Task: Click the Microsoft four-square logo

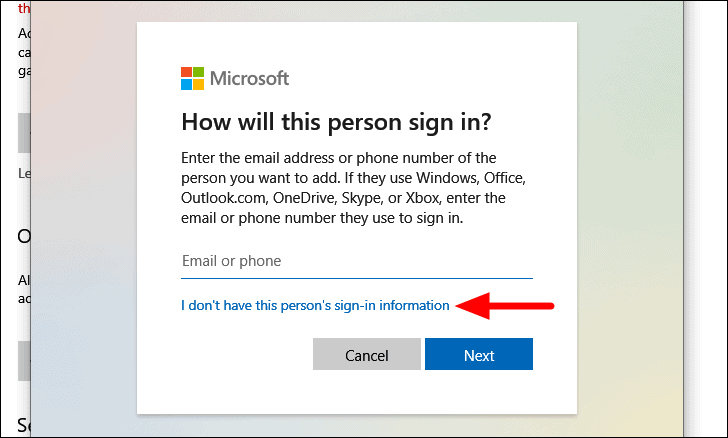Action: pos(192,78)
